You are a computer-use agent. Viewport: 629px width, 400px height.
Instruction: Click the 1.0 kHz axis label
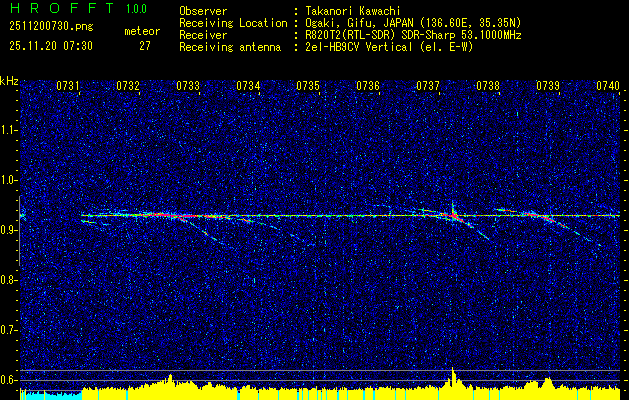tap(8, 180)
